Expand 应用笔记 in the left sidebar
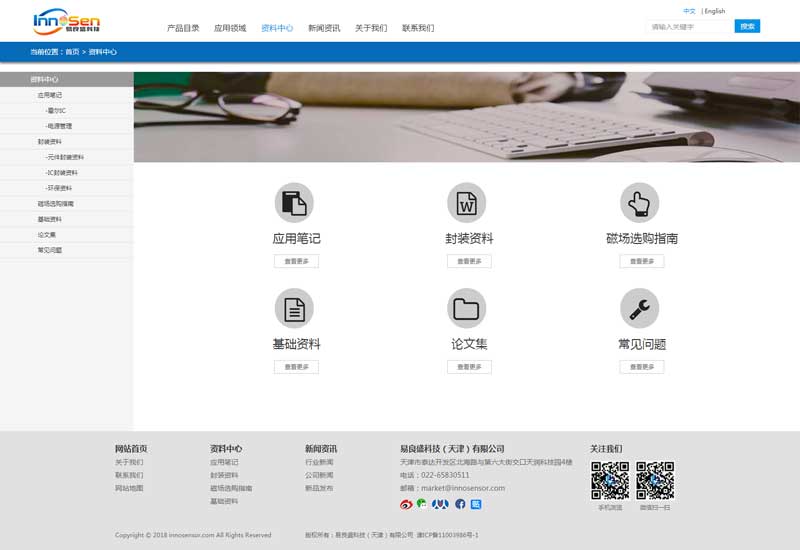Image resolution: width=800 pixels, height=550 pixels. [50, 95]
